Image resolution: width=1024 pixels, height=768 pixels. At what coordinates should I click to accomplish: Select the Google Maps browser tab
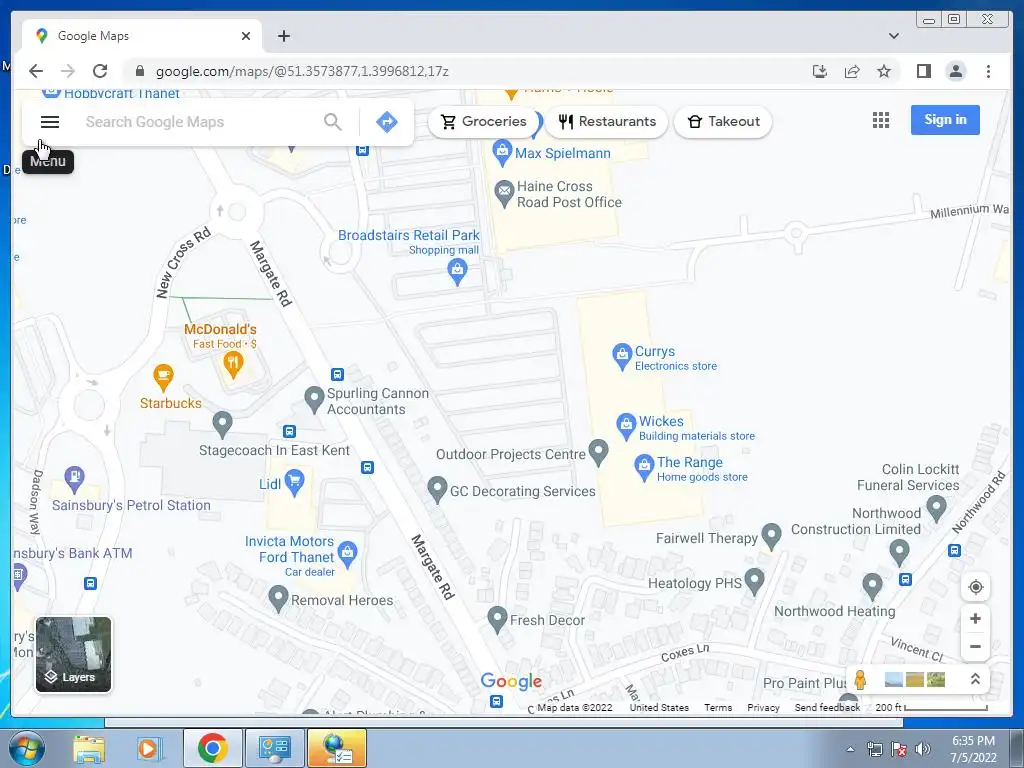click(x=142, y=36)
